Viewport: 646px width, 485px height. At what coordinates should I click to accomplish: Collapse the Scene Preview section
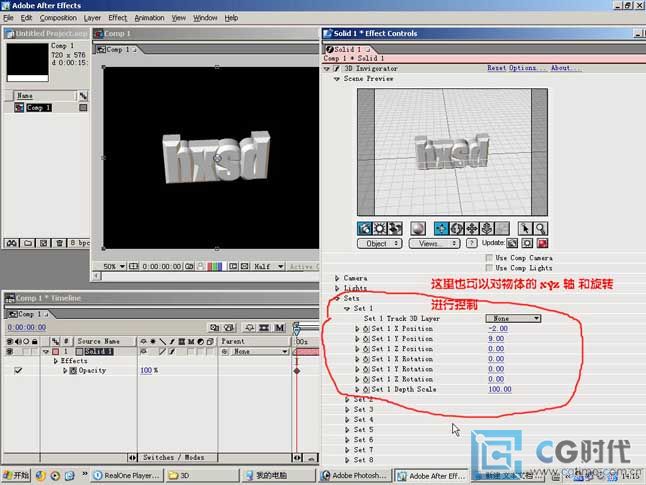337,79
